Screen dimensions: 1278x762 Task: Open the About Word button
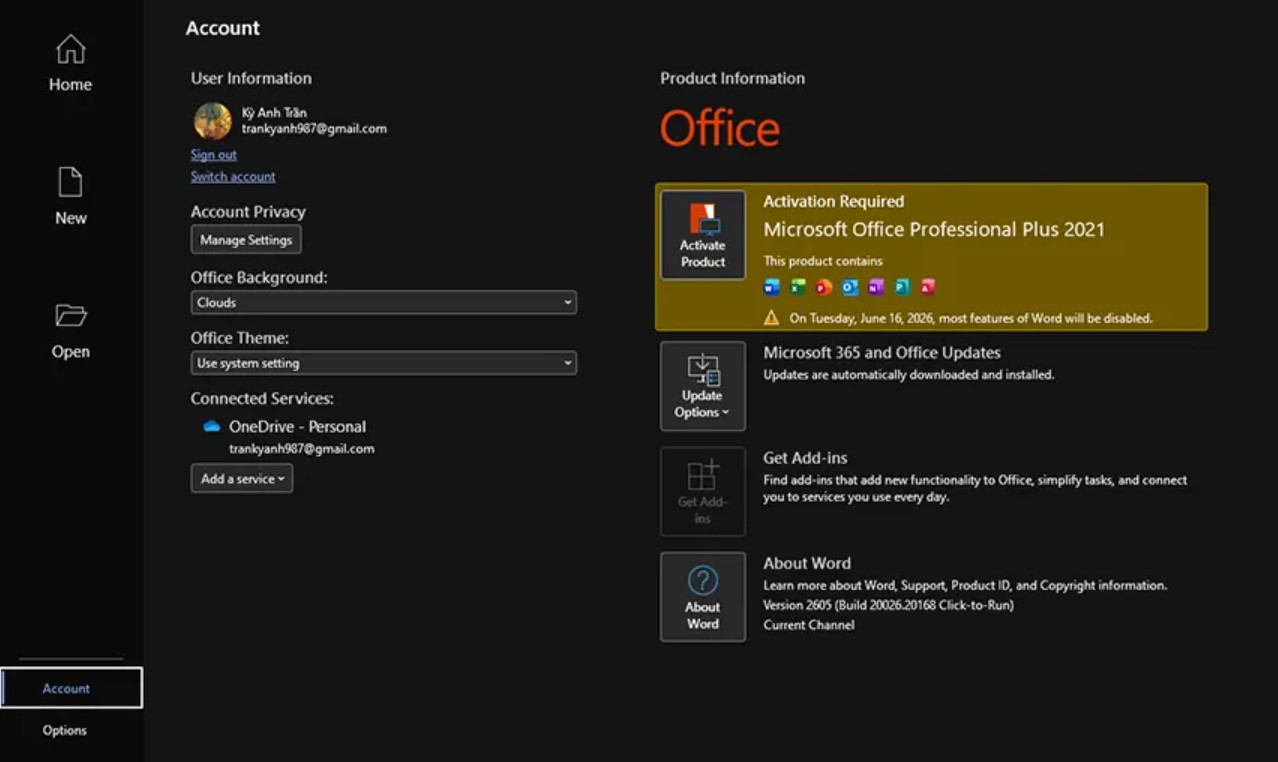click(703, 597)
